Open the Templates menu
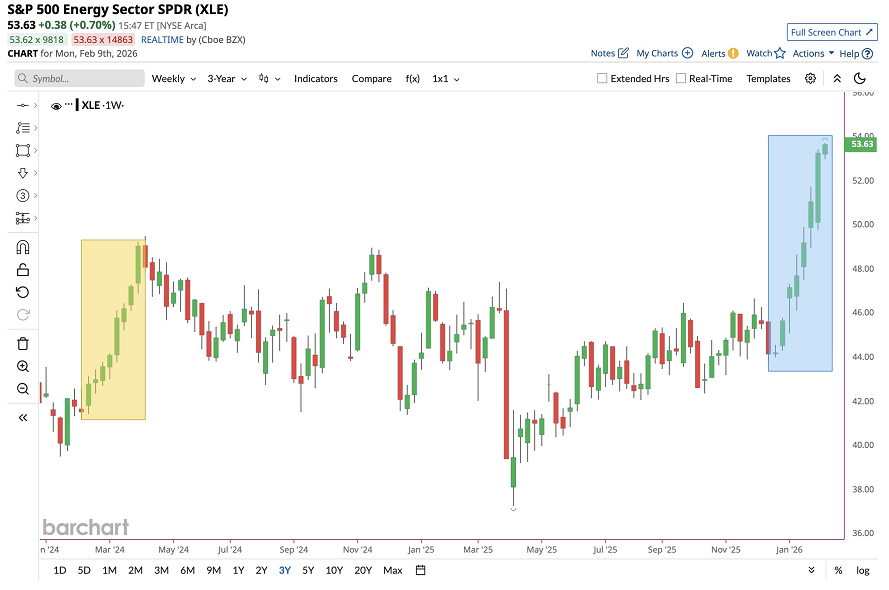Screen dimensions: 889x590 [x=768, y=78]
